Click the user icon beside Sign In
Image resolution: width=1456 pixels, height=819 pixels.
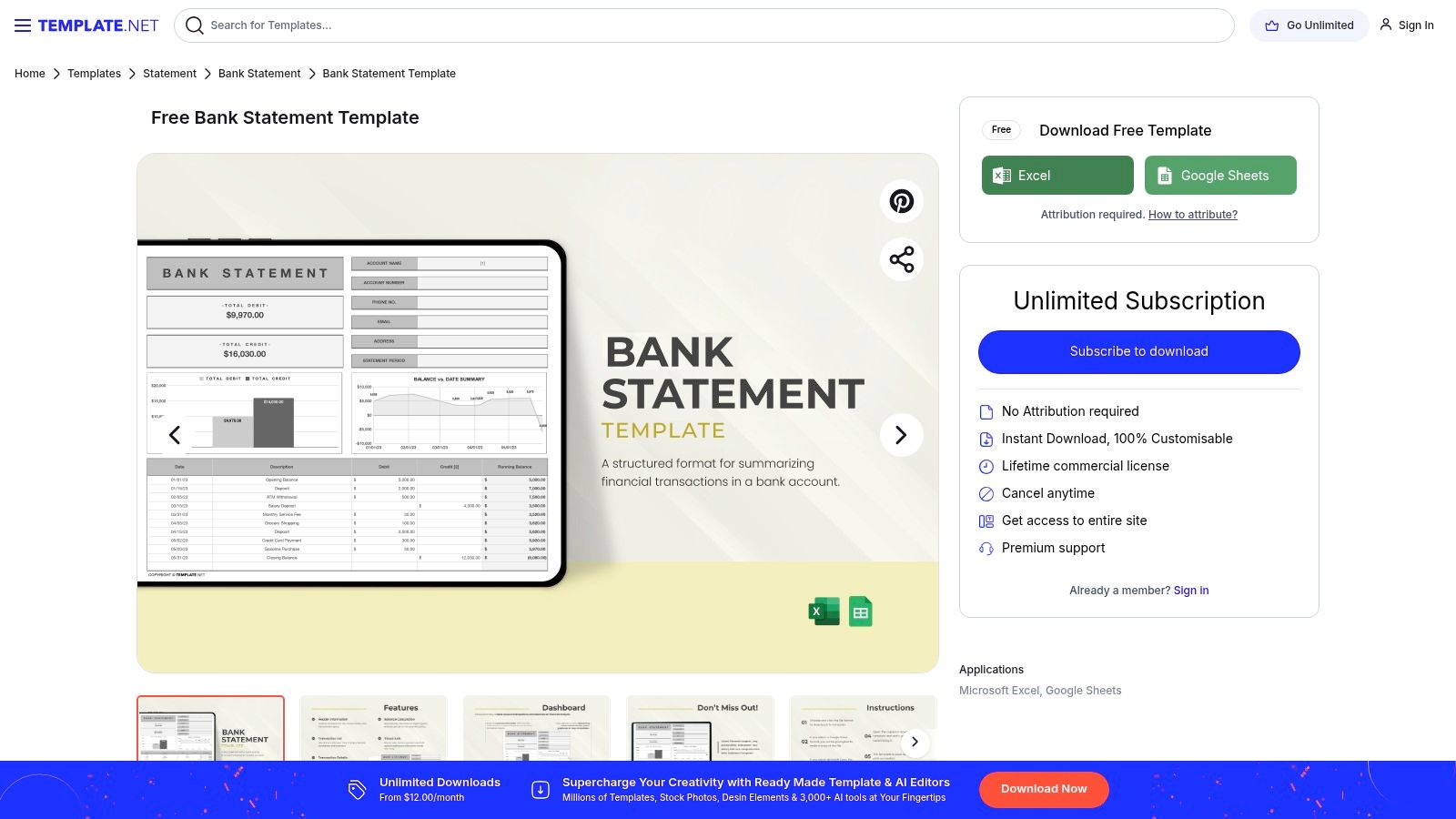(x=1386, y=25)
